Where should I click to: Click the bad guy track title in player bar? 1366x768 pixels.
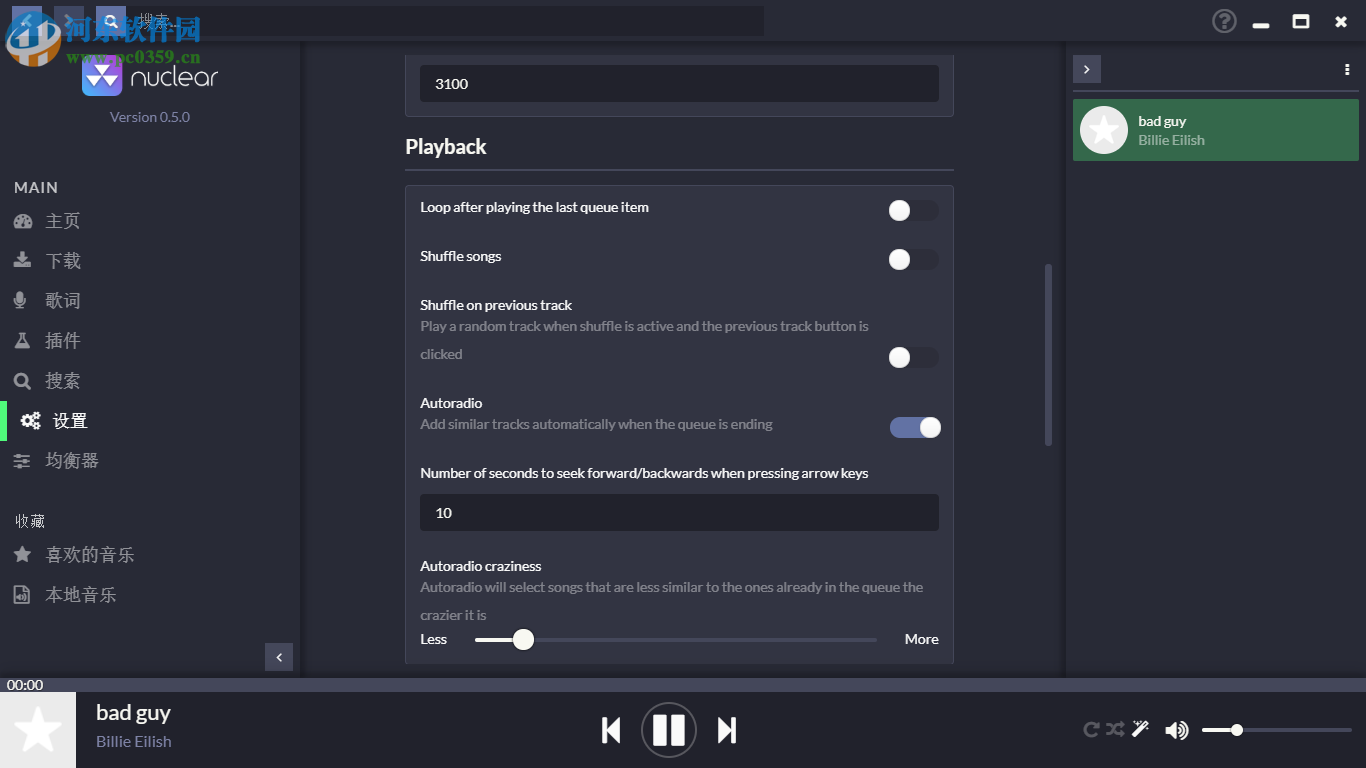coord(133,713)
